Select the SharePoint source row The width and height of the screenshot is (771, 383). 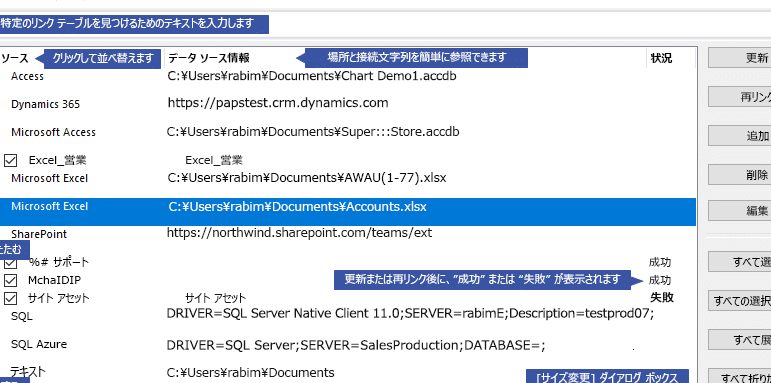pos(348,233)
